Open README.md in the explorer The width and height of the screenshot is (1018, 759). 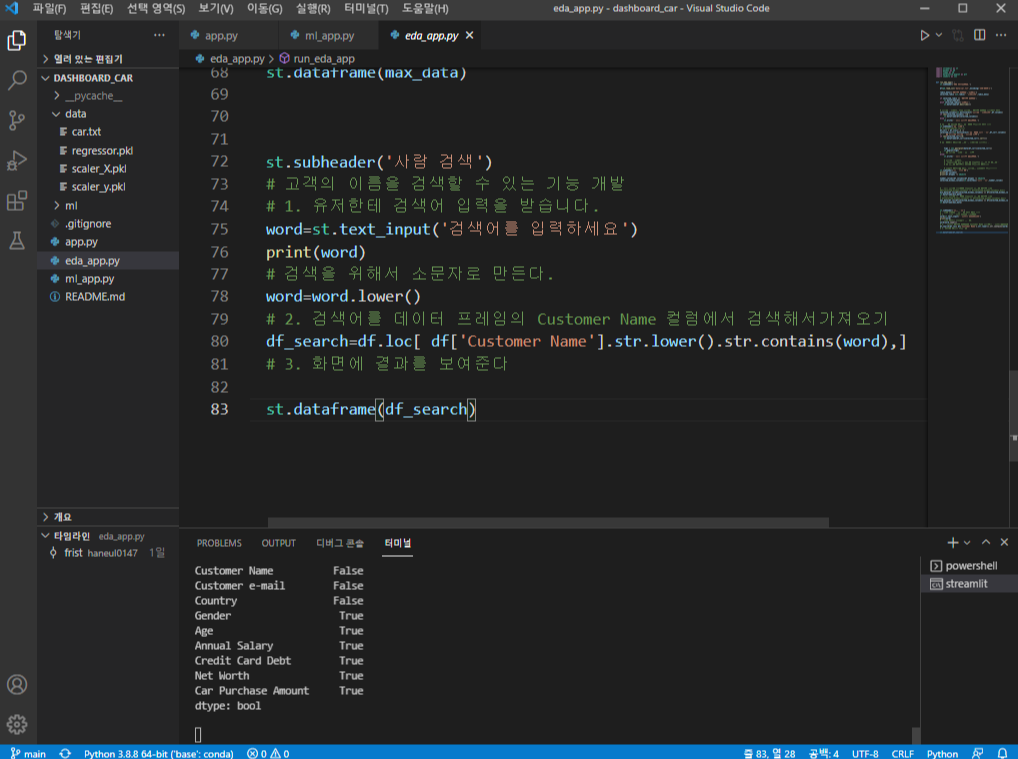[108, 297]
